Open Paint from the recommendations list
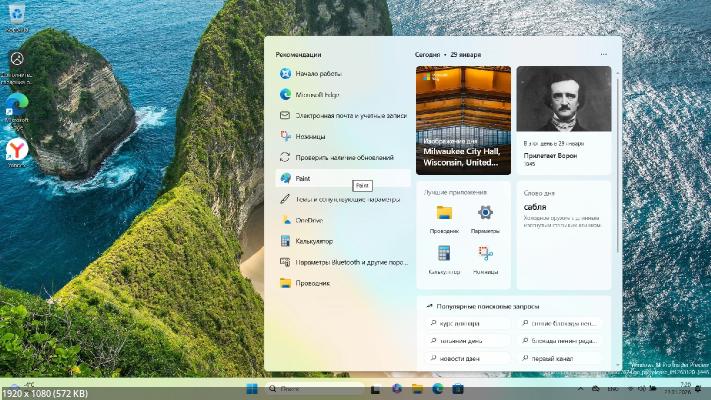 (303, 178)
